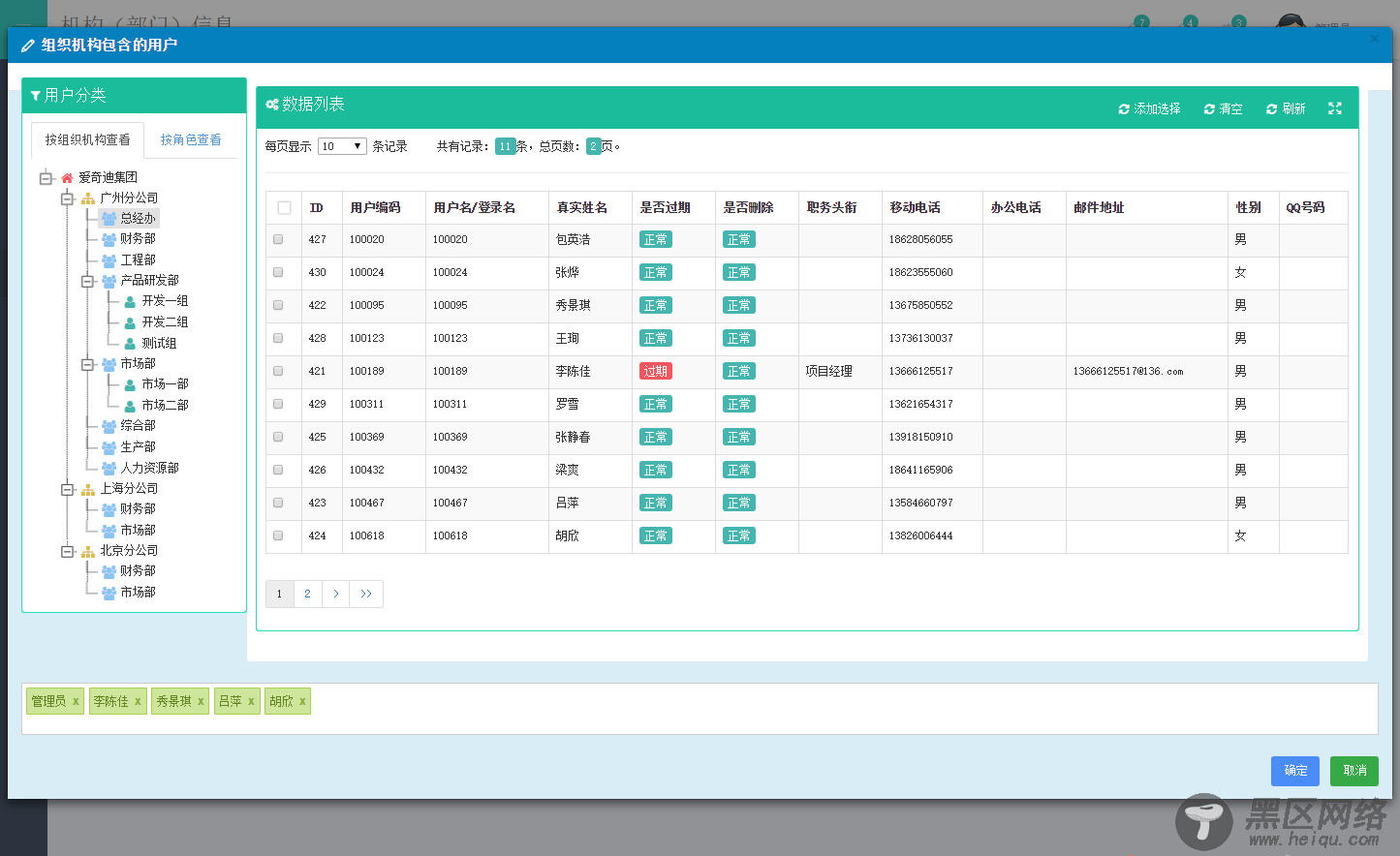
Task: Collapse the 广州分公司 tree node
Action: coord(67,199)
